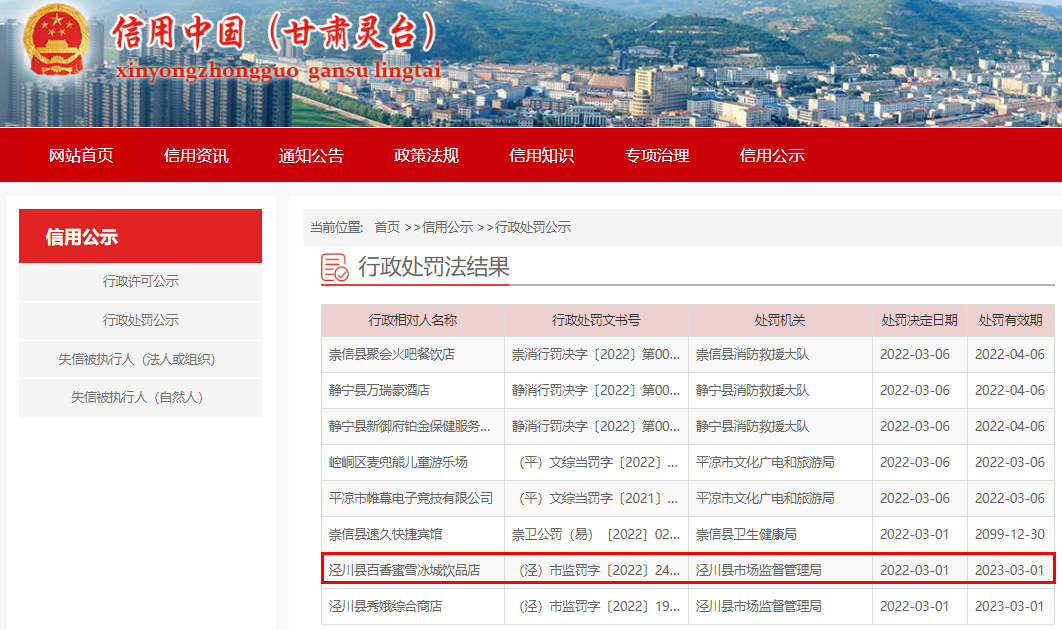Open 信用知识 navigation item
This screenshot has height=630, width=1062.
click(x=541, y=155)
